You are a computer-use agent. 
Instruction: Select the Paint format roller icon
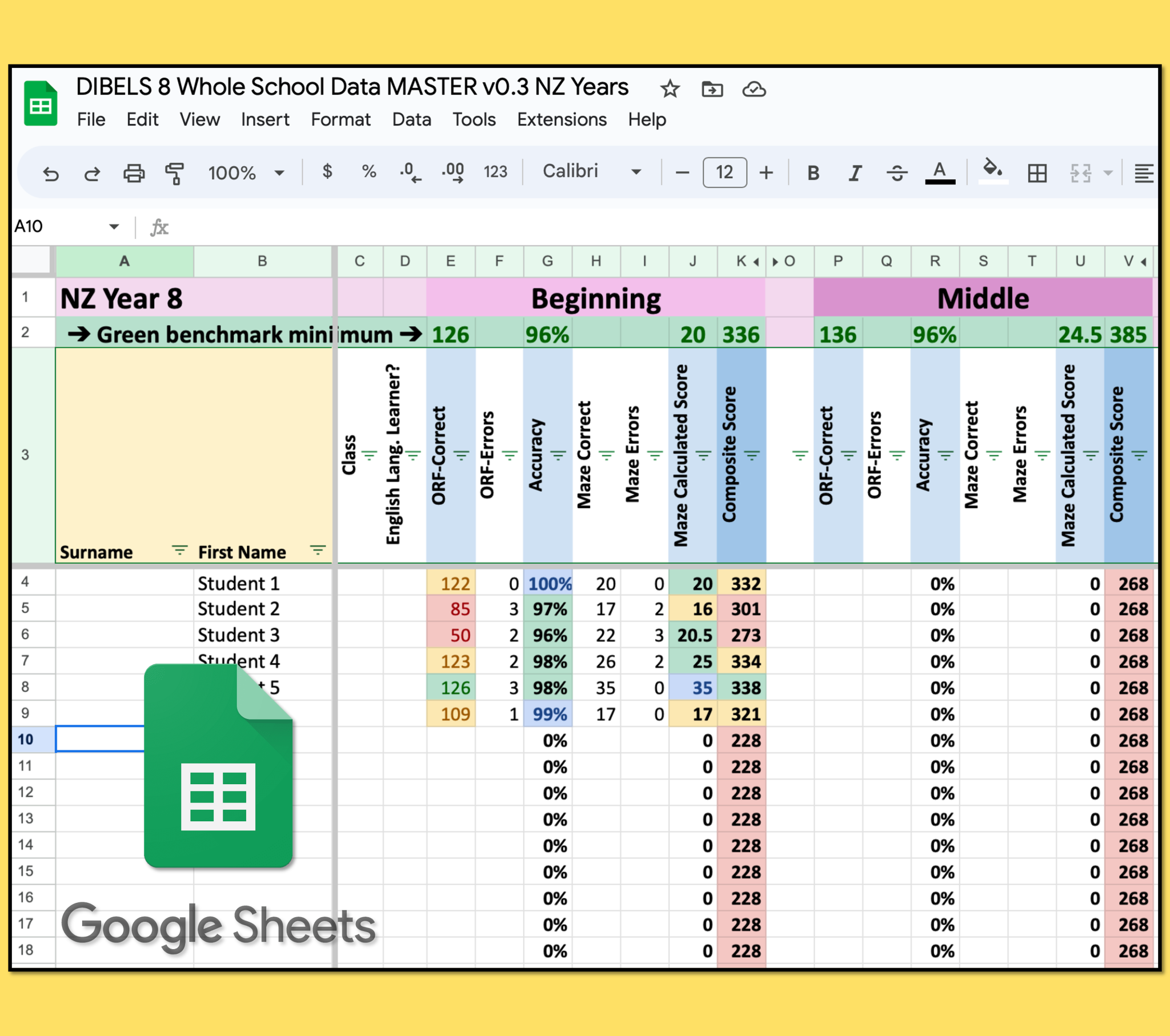(x=175, y=173)
